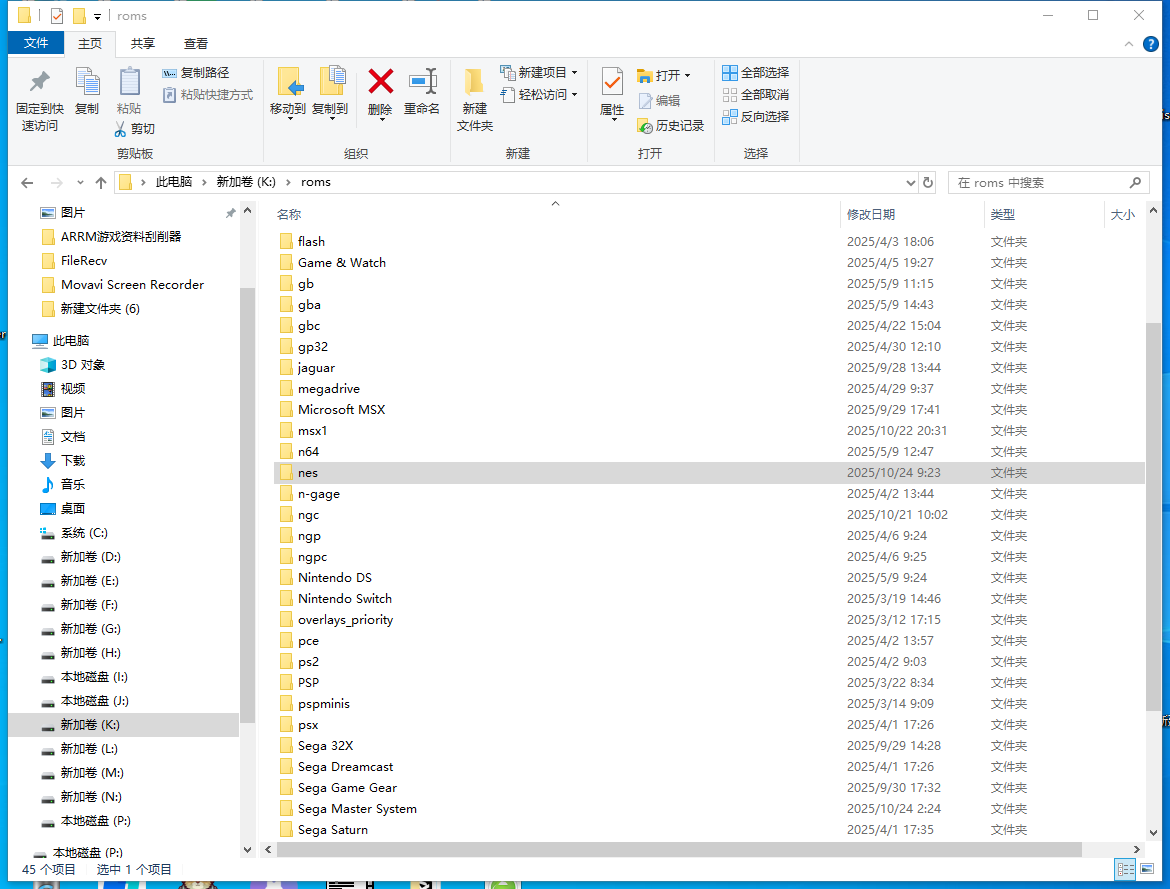This screenshot has height=889, width=1170.
Task: Open address bar history dropdown arrow
Action: pos(910,183)
